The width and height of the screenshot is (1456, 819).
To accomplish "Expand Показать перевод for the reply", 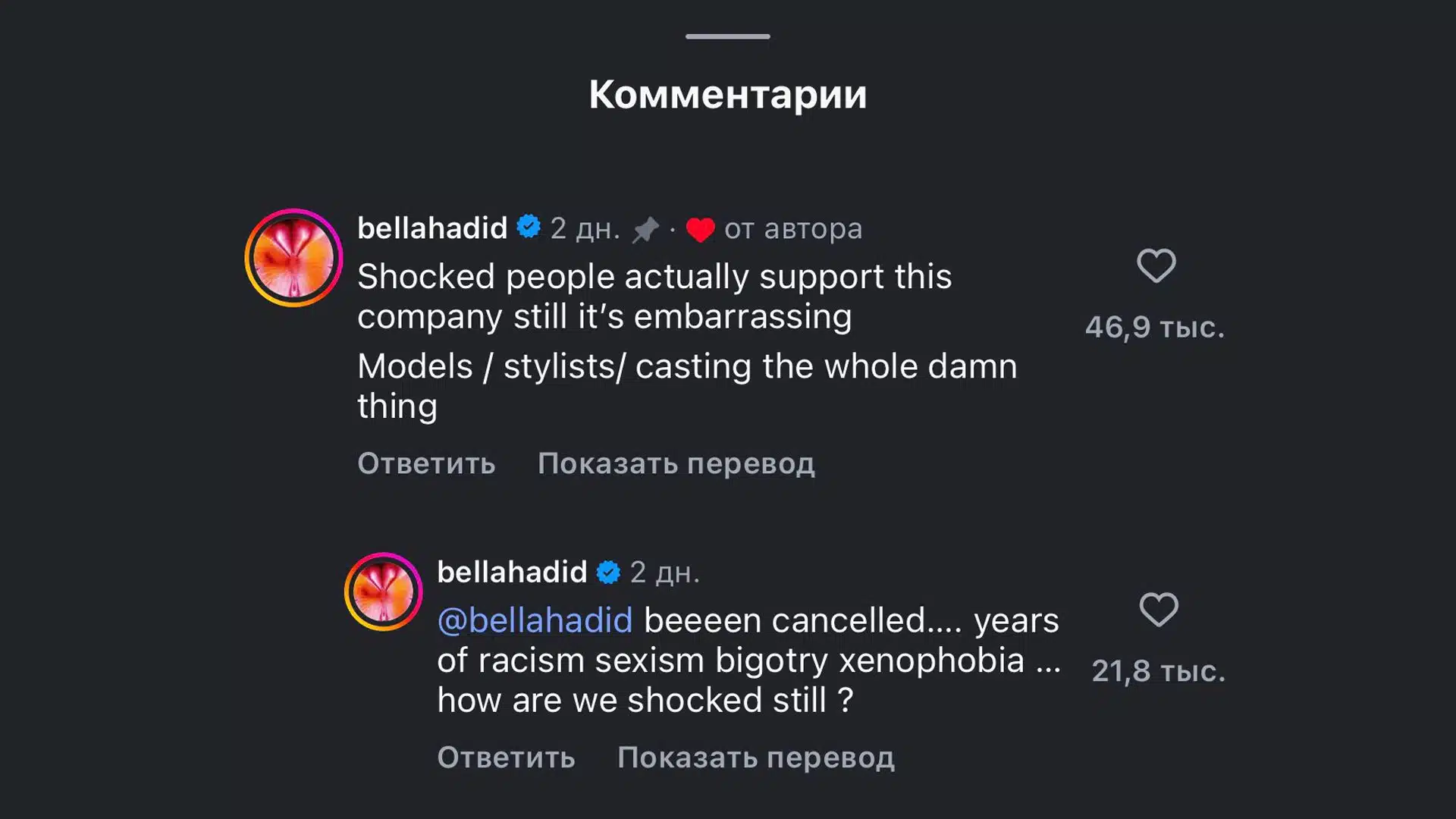I will pos(755,758).
